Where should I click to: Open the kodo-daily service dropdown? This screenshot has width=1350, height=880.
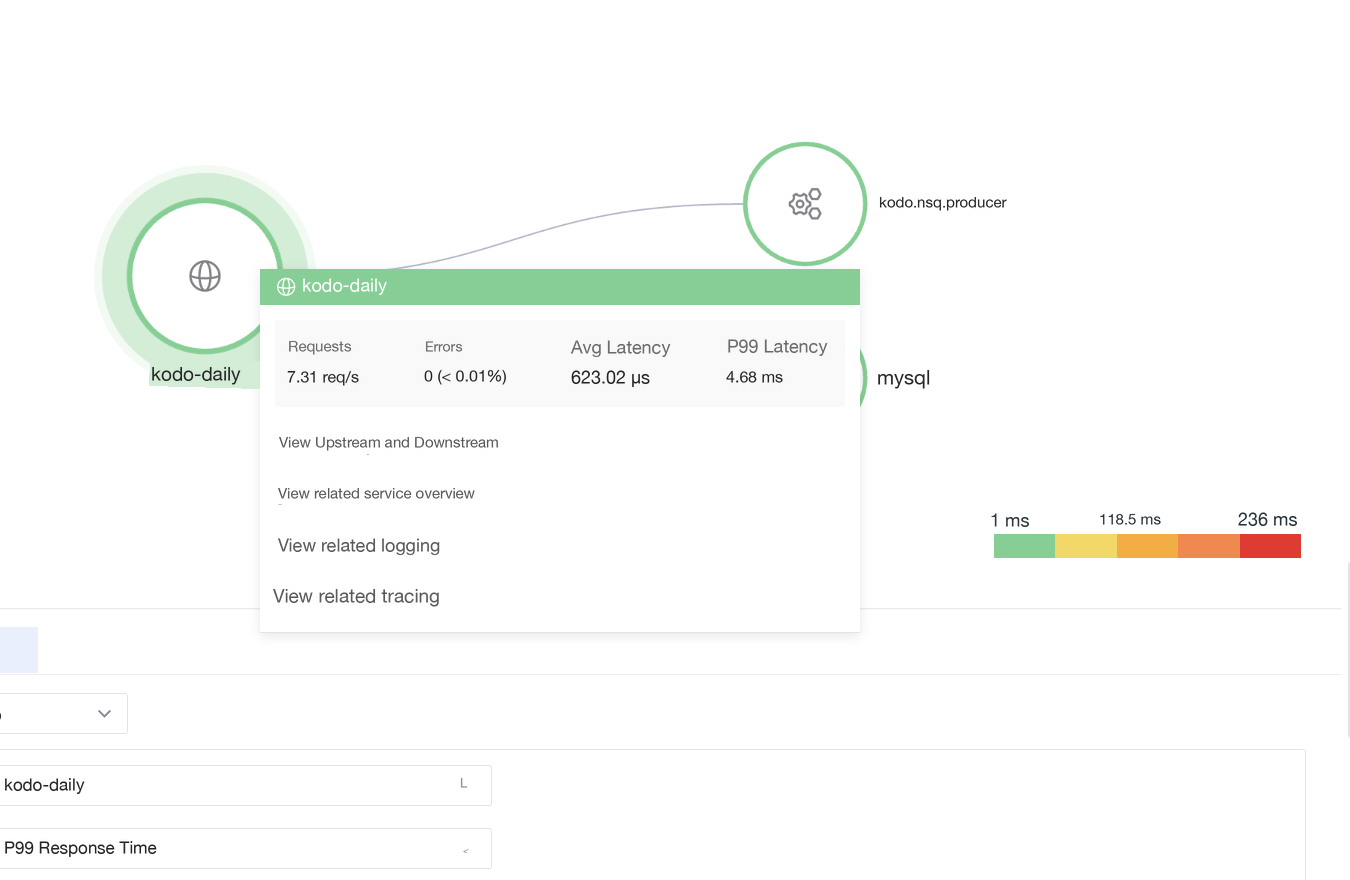click(245, 785)
